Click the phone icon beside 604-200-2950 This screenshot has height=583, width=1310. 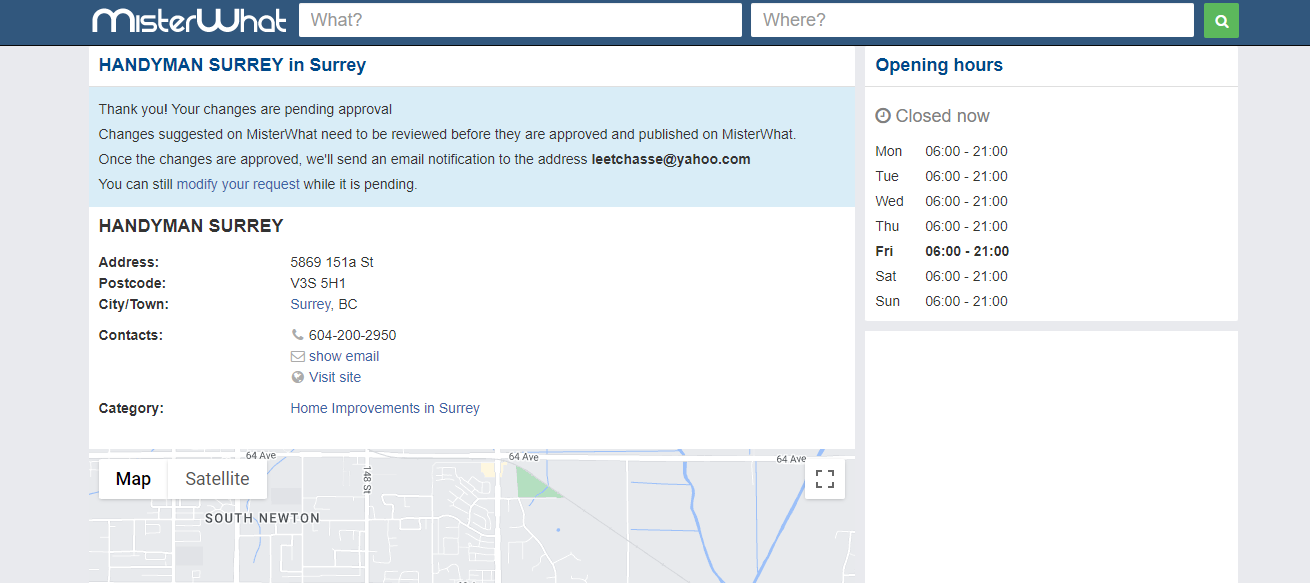coord(297,335)
